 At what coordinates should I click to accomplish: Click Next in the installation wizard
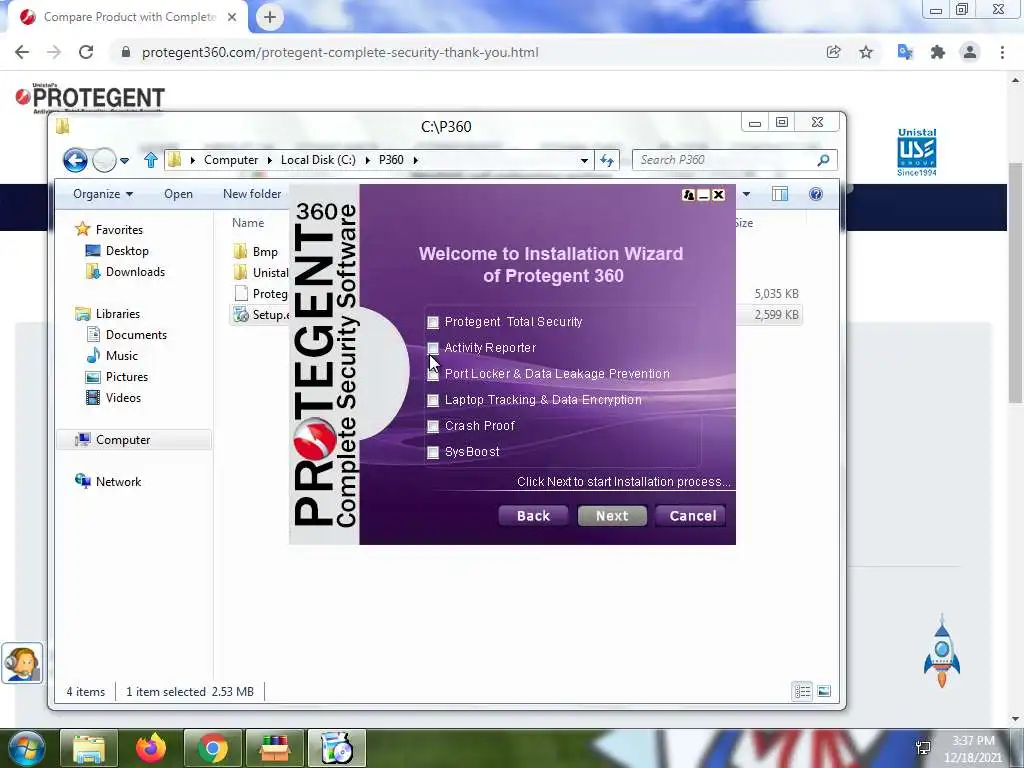(x=612, y=516)
